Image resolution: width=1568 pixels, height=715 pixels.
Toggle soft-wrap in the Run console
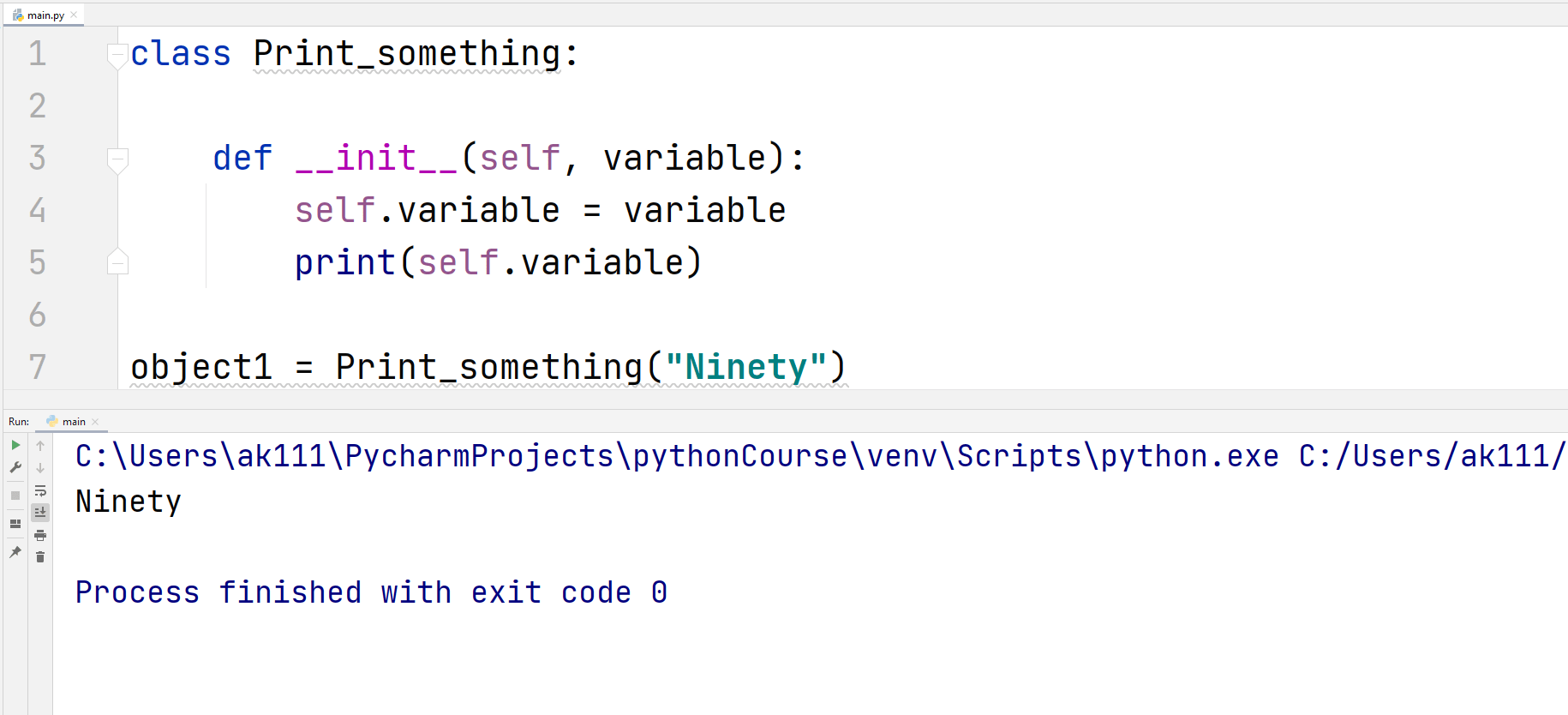pyautogui.click(x=40, y=490)
